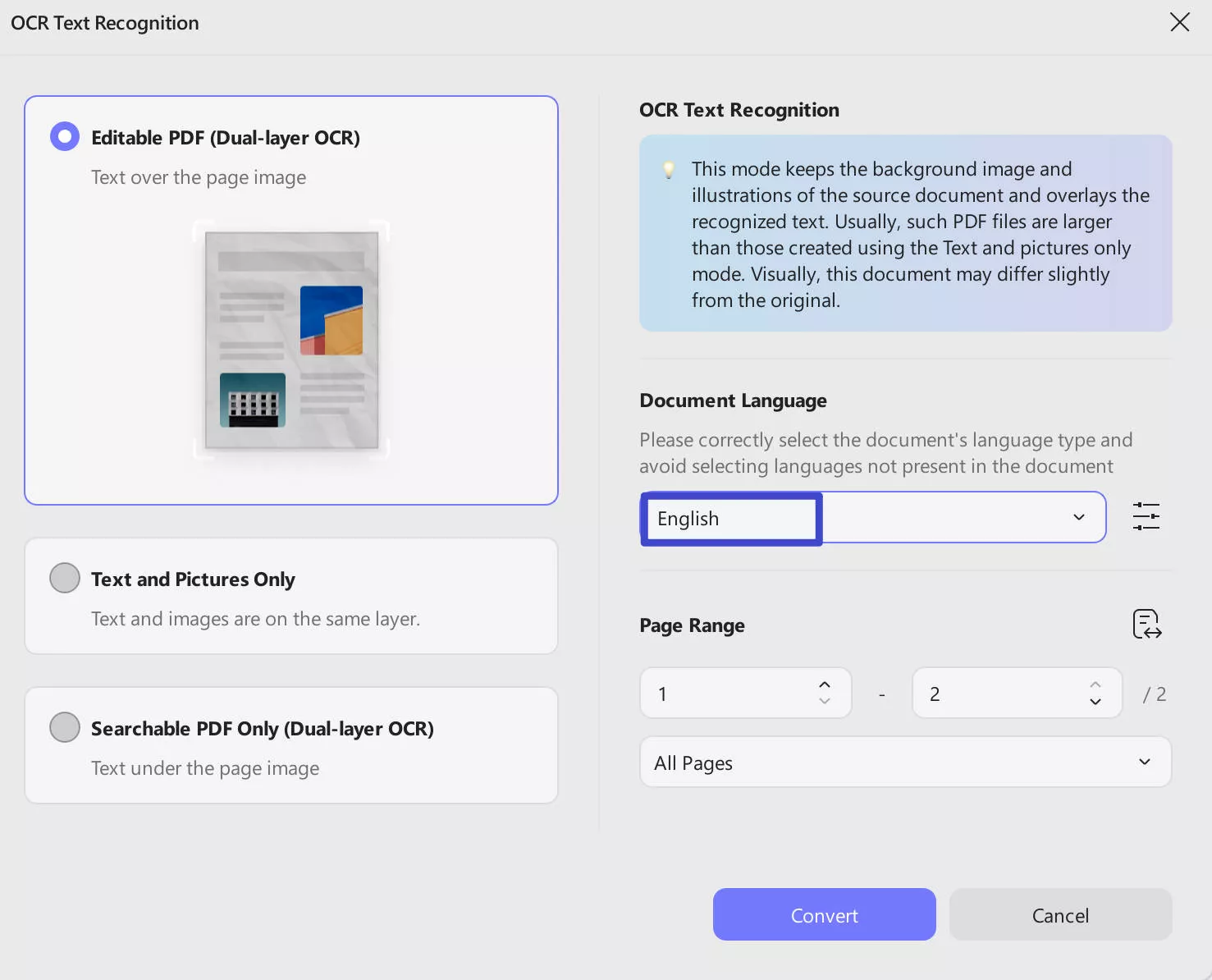Image resolution: width=1212 pixels, height=980 pixels.
Task: Select Editable PDF (Dual-layer OCR) option
Action: click(x=65, y=137)
